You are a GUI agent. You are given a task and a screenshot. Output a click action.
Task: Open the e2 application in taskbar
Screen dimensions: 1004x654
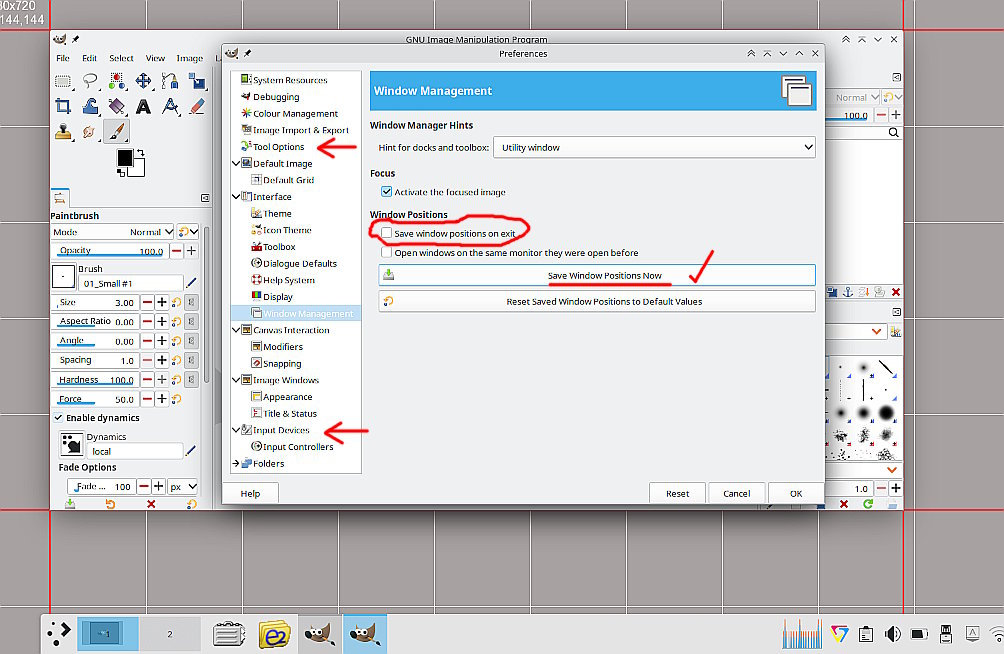pyautogui.click(x=274, y=634)
